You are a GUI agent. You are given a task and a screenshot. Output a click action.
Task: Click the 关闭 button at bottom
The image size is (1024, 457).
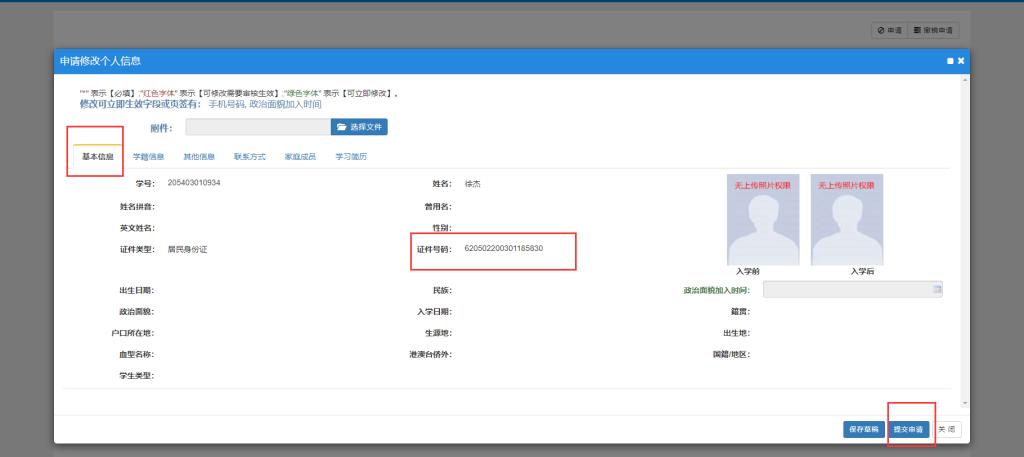point(948,429)
